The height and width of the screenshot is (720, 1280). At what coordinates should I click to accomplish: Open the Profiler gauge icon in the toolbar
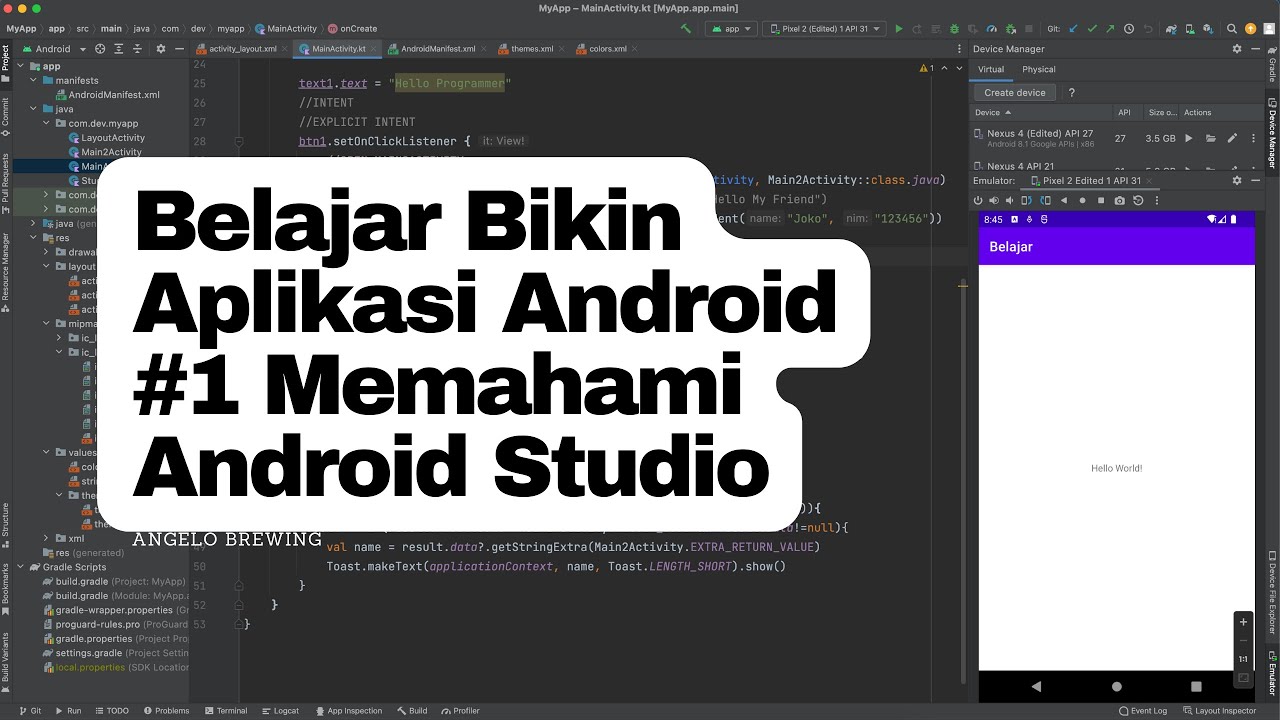coord(992,29)
